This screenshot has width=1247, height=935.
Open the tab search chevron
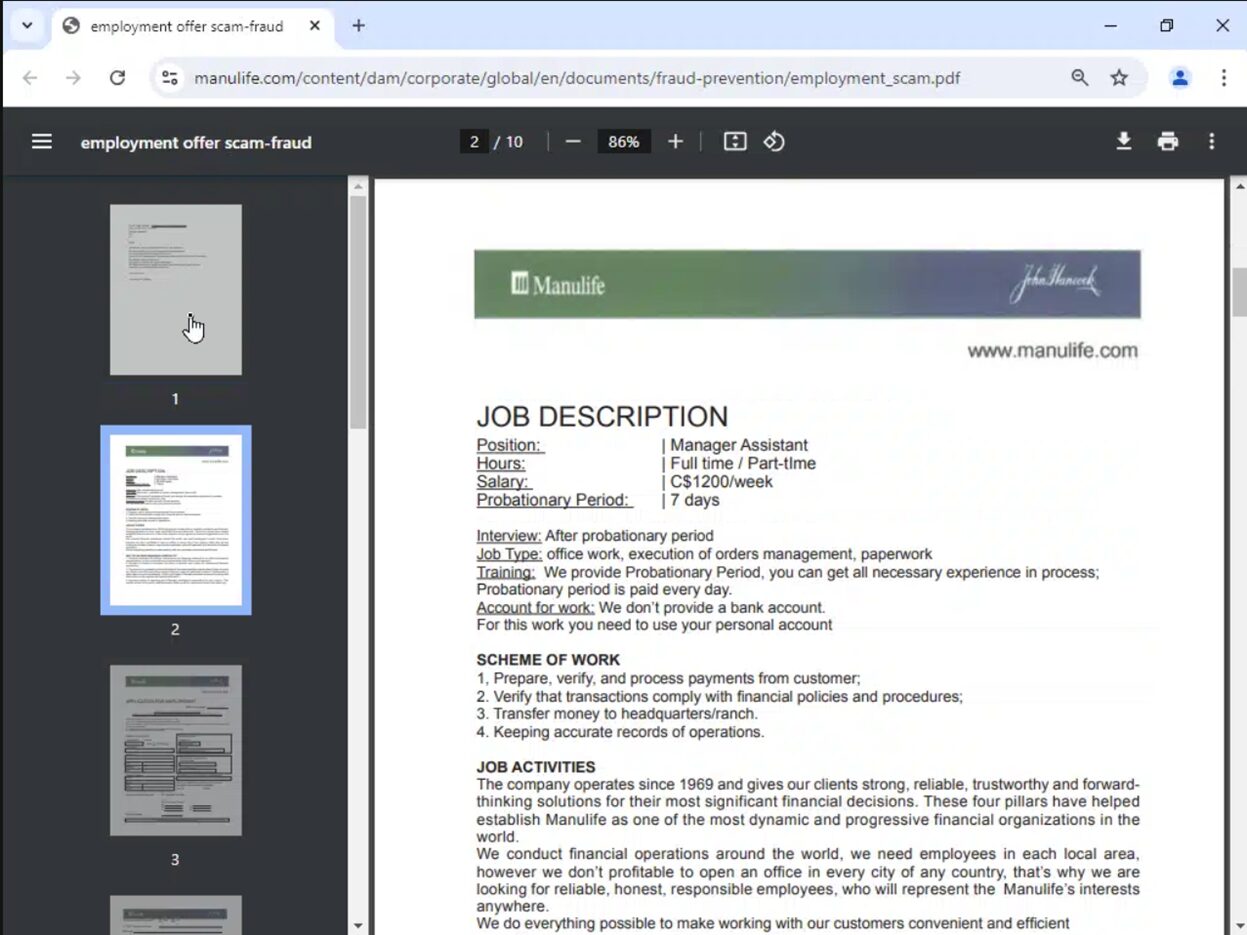(x=27, y=25)
